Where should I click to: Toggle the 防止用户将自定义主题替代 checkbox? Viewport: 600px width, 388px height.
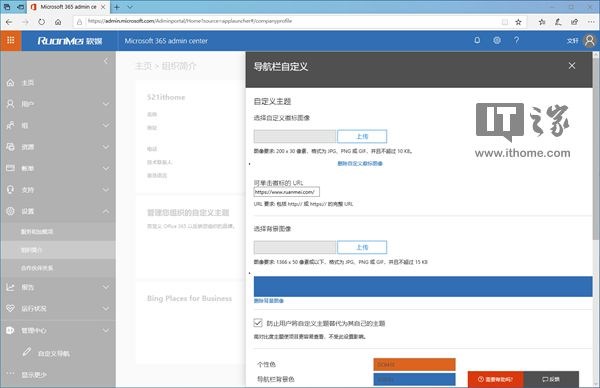tap(258, 323)
